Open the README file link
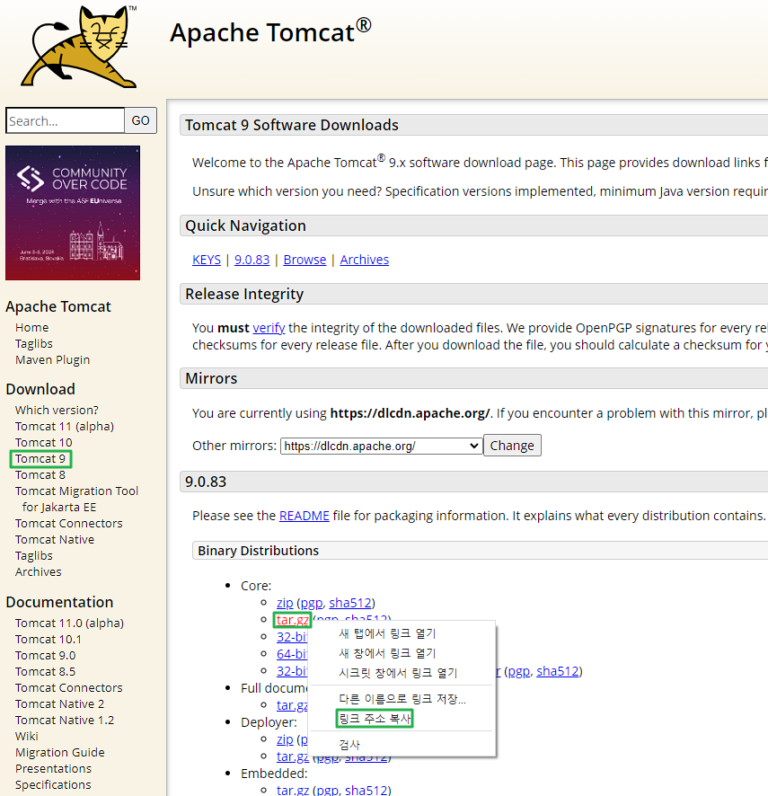 [x=304, y=516]
